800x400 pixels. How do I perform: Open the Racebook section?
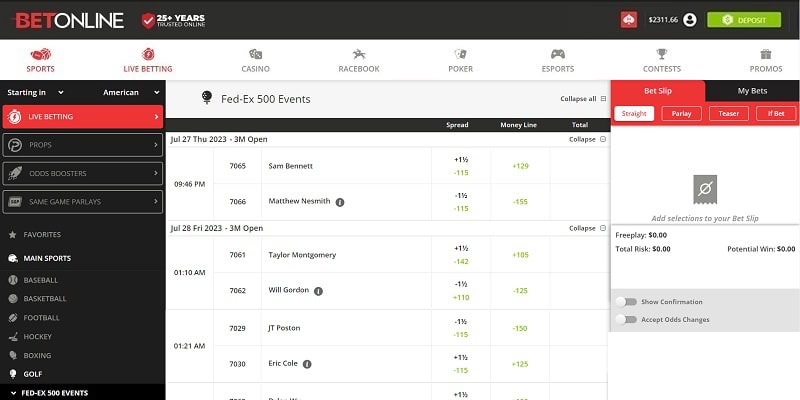359,60
